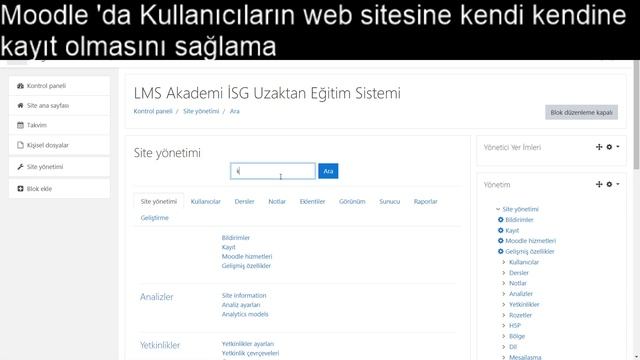This screenshot has width=640, height=360.
Task: Open Takvim in left sidebar
Action: click(59, 125)
